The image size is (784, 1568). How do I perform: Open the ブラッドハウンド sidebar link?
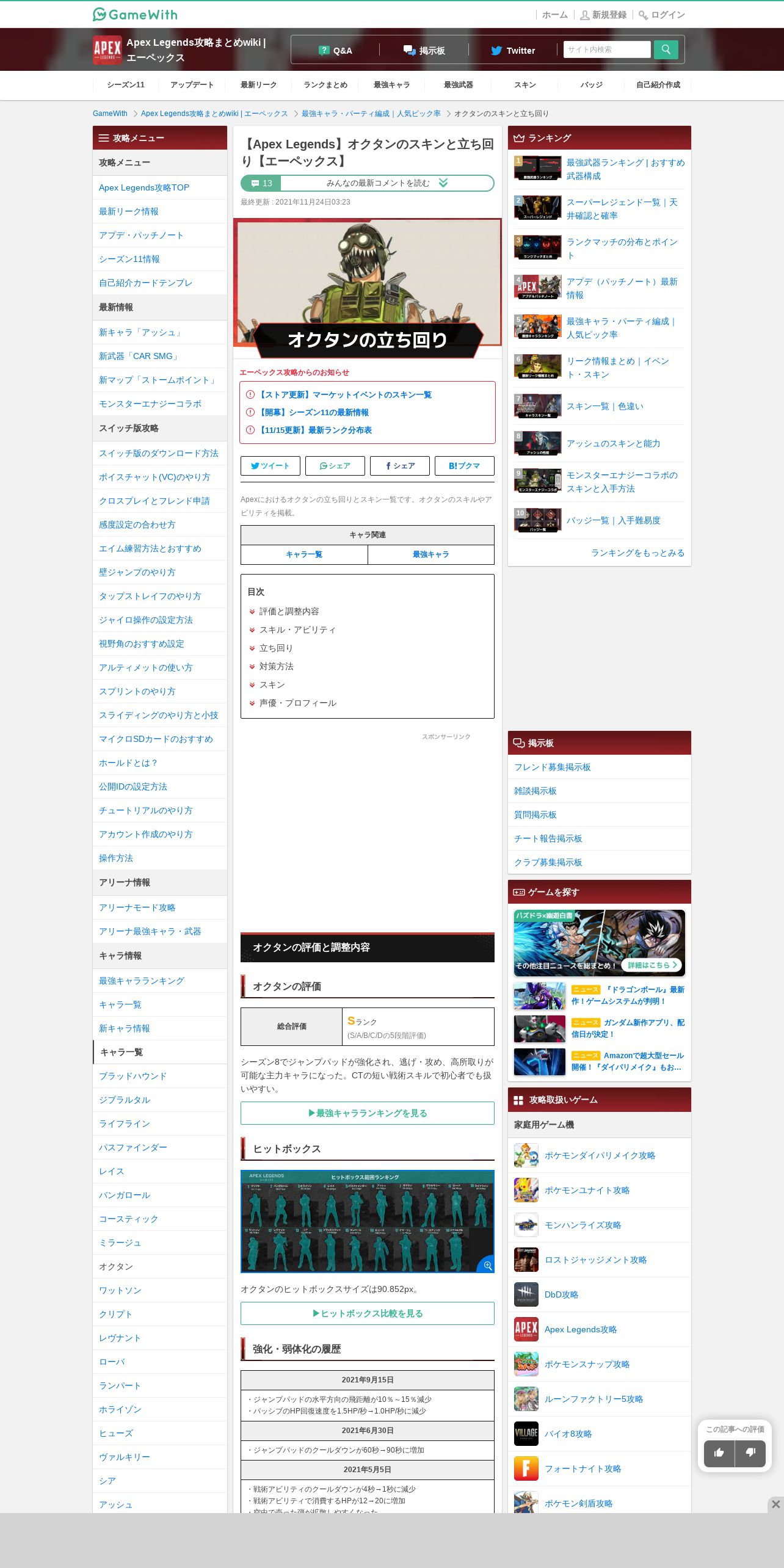pyautogui.click(x=132, y=1076)
